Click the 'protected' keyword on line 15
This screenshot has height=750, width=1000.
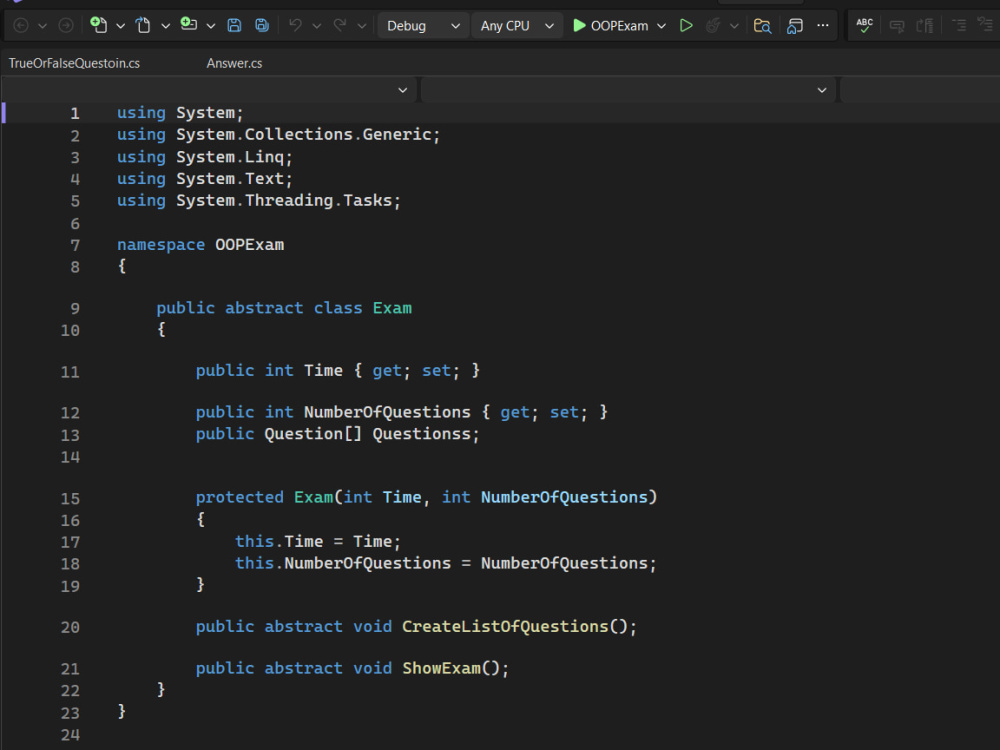(239, 497)
